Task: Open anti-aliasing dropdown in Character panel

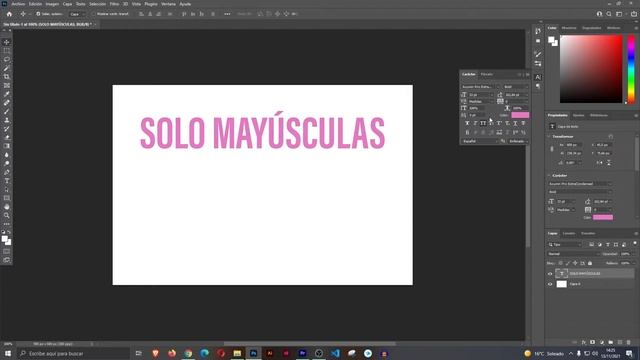Action: [x=518, y=141]
